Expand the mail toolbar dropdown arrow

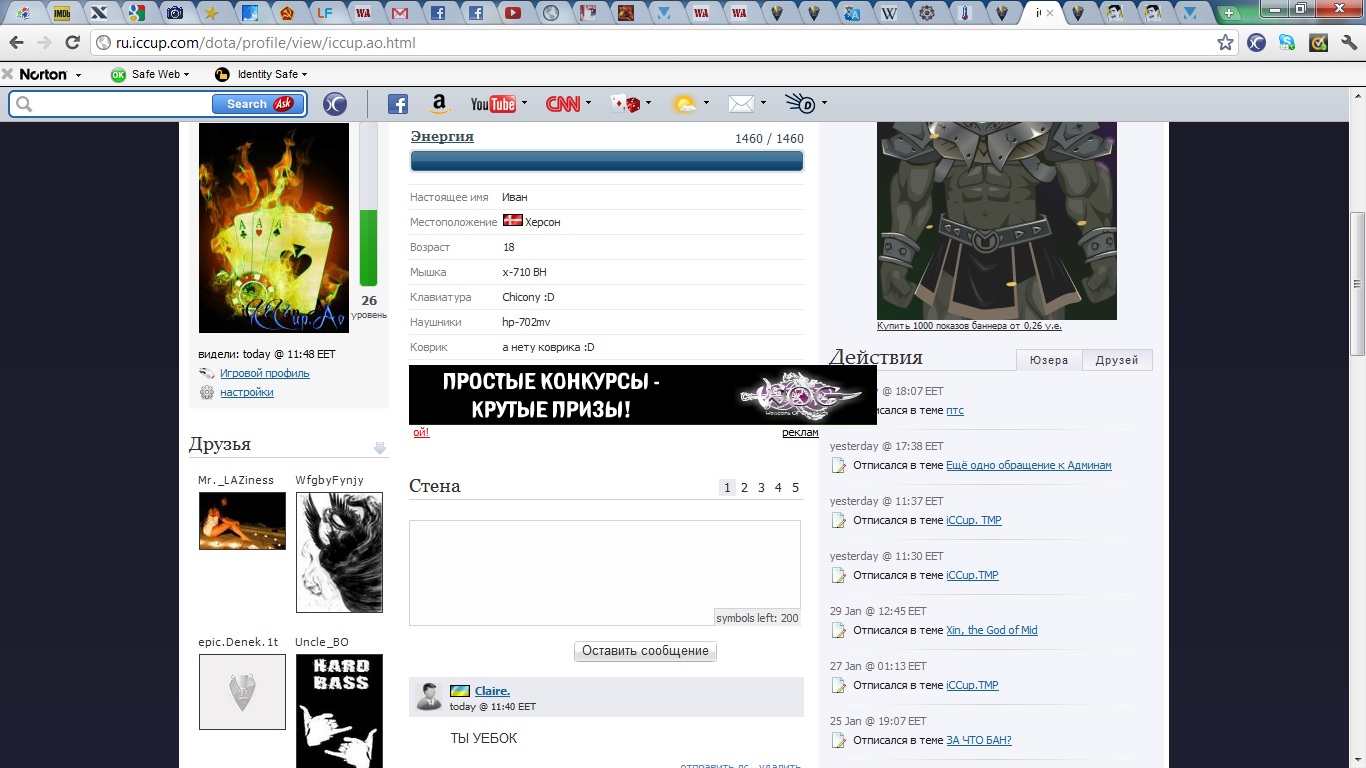764,103
